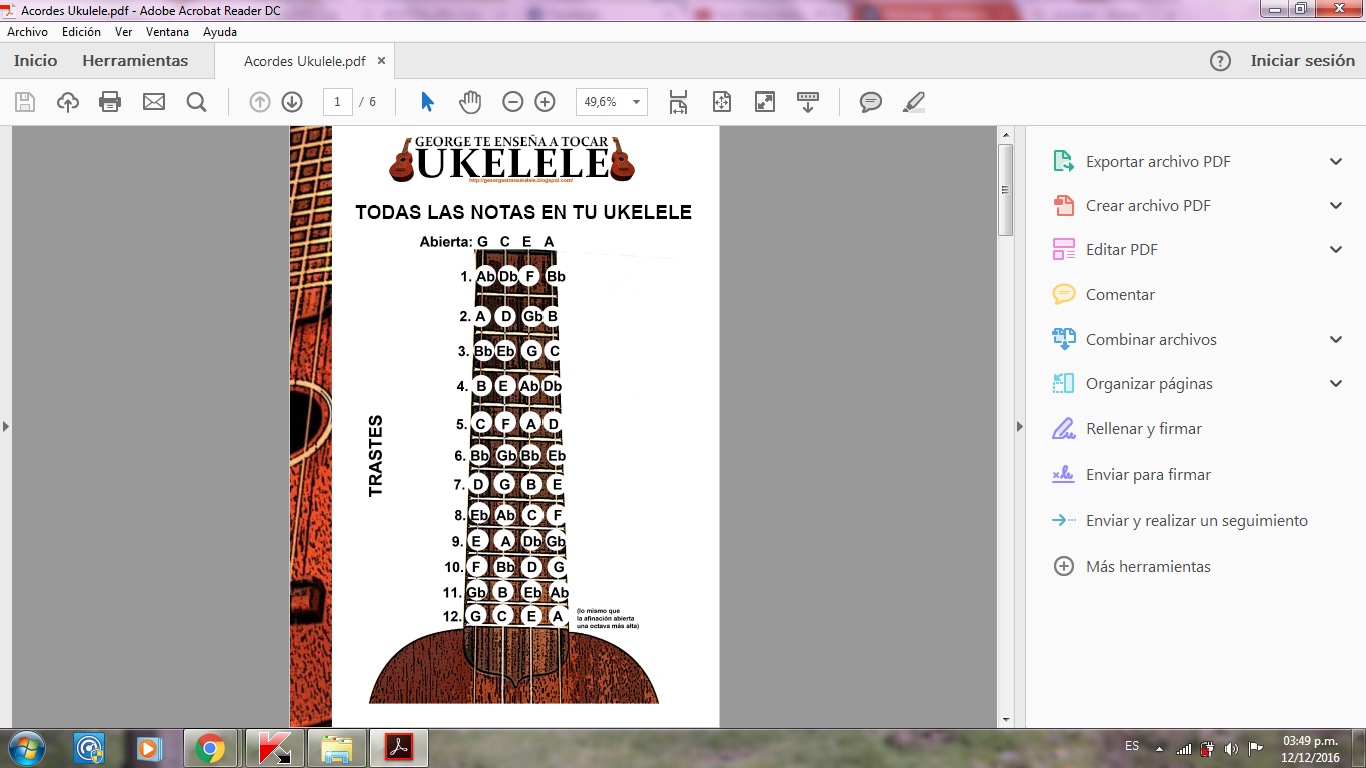
Task: Click Iniciar sesión link
Action: tap(1302, 61)
